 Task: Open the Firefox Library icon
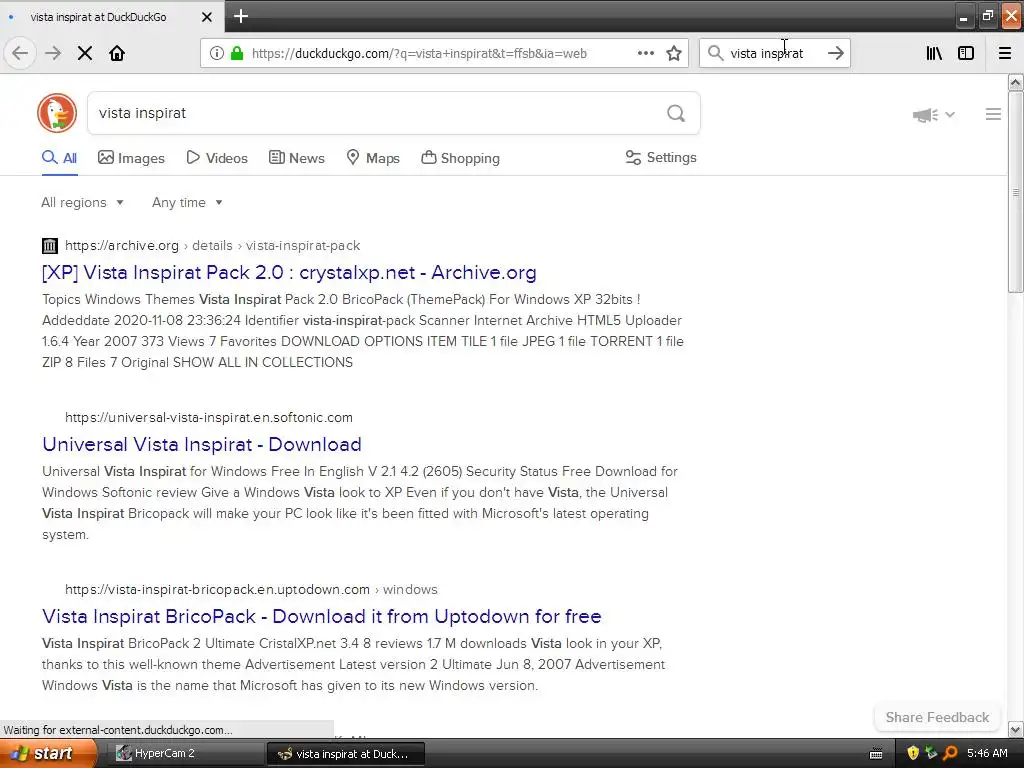coord(934,53)
